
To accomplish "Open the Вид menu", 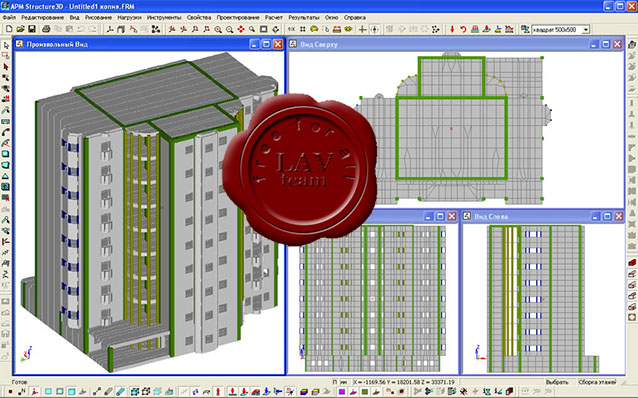I will click(x=74, y=17).
